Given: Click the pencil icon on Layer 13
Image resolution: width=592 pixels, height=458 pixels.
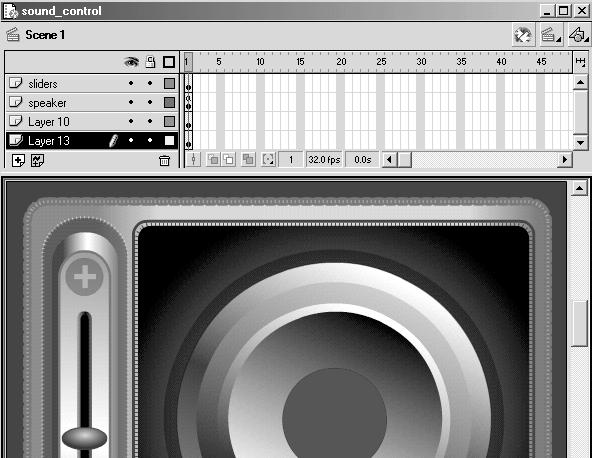Looking at the screenshot, I should 113,140.
